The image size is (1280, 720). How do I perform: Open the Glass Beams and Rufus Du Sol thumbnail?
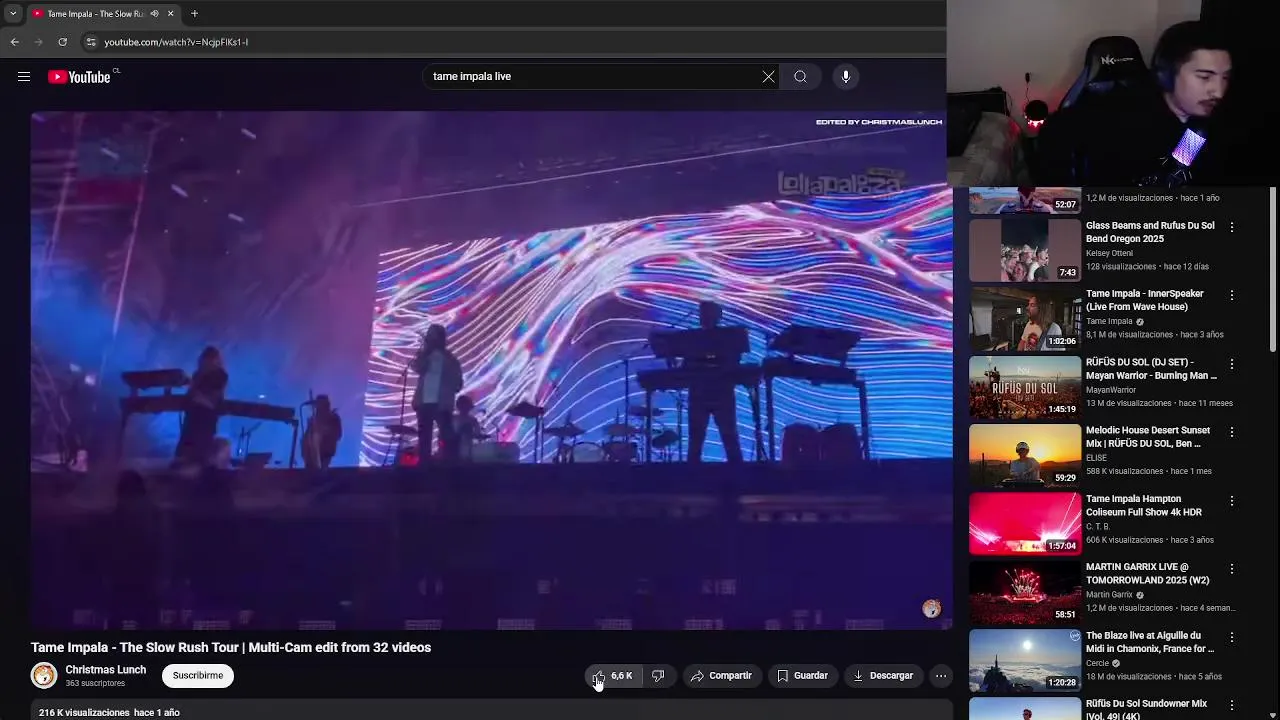(1025, 250)
